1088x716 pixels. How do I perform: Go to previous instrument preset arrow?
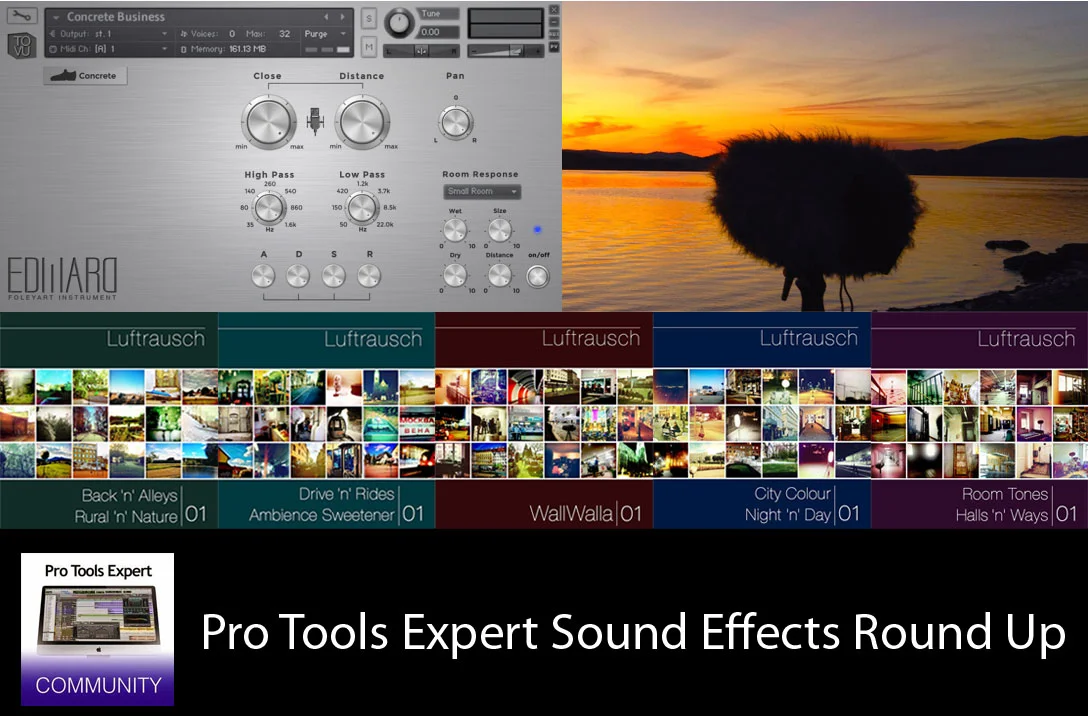tap(326, 17)
